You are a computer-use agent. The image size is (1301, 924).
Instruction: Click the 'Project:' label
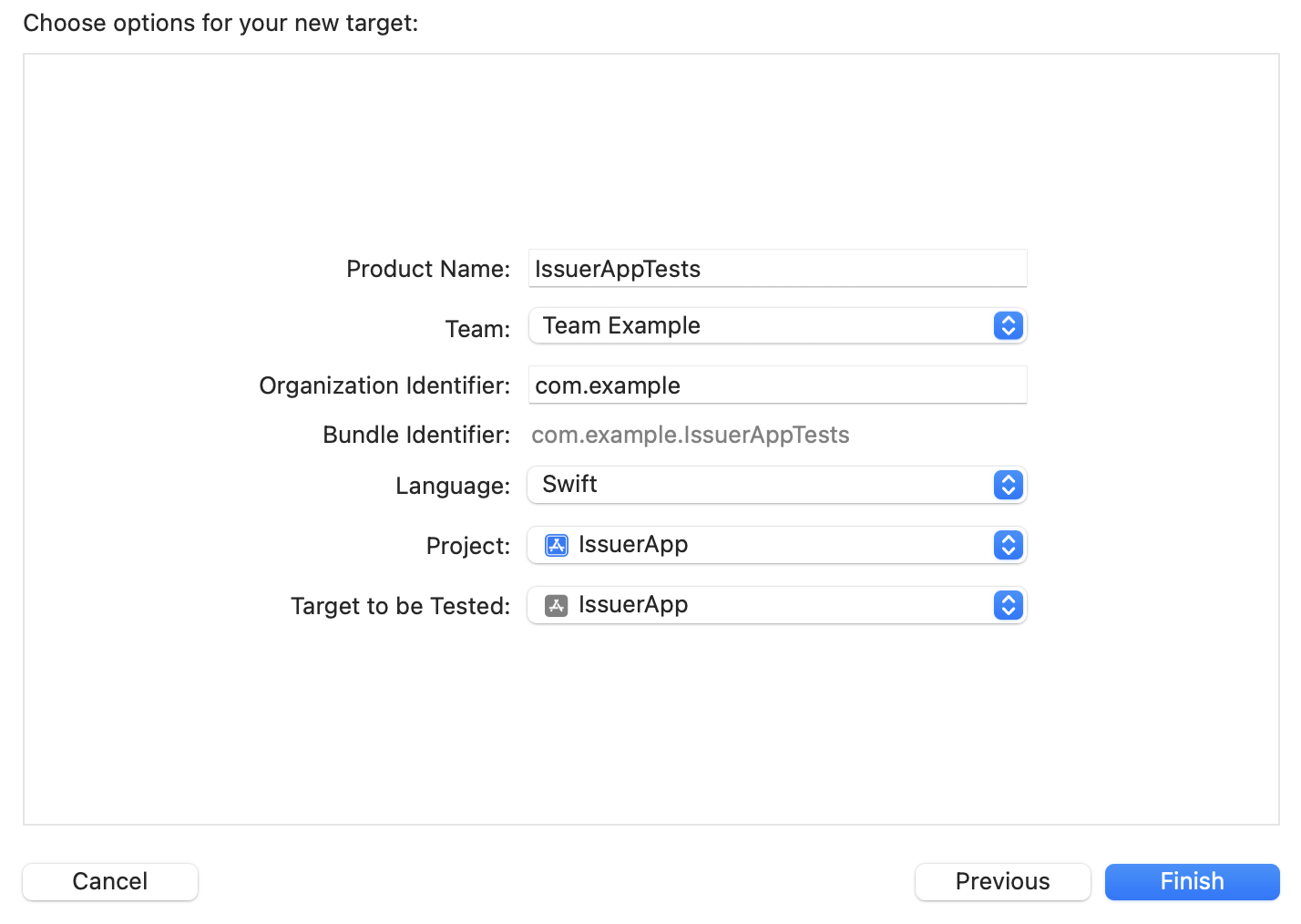468,546
